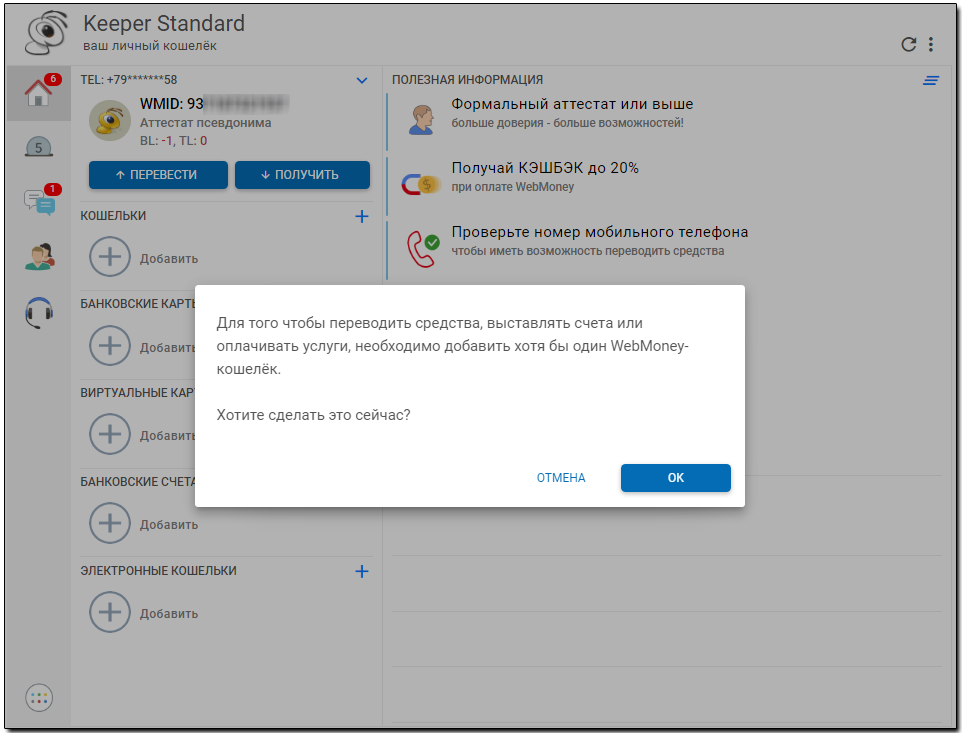Expand the TEL phone number dropdown
Viewport: 962px width, 733px height.
point(362,80)
